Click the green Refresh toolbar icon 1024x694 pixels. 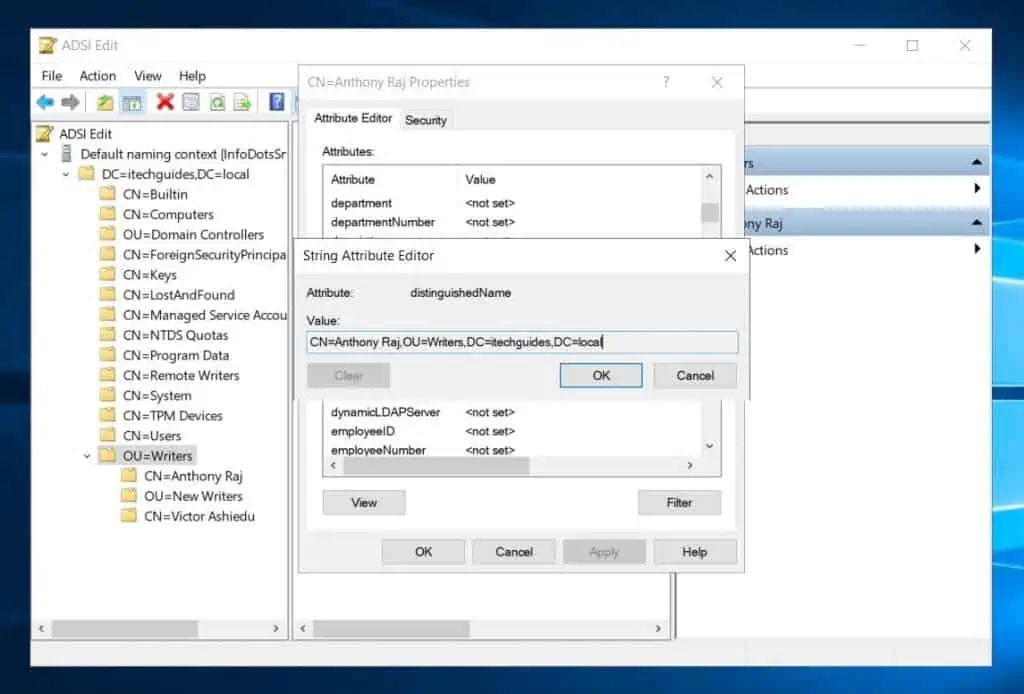(217, 103)
